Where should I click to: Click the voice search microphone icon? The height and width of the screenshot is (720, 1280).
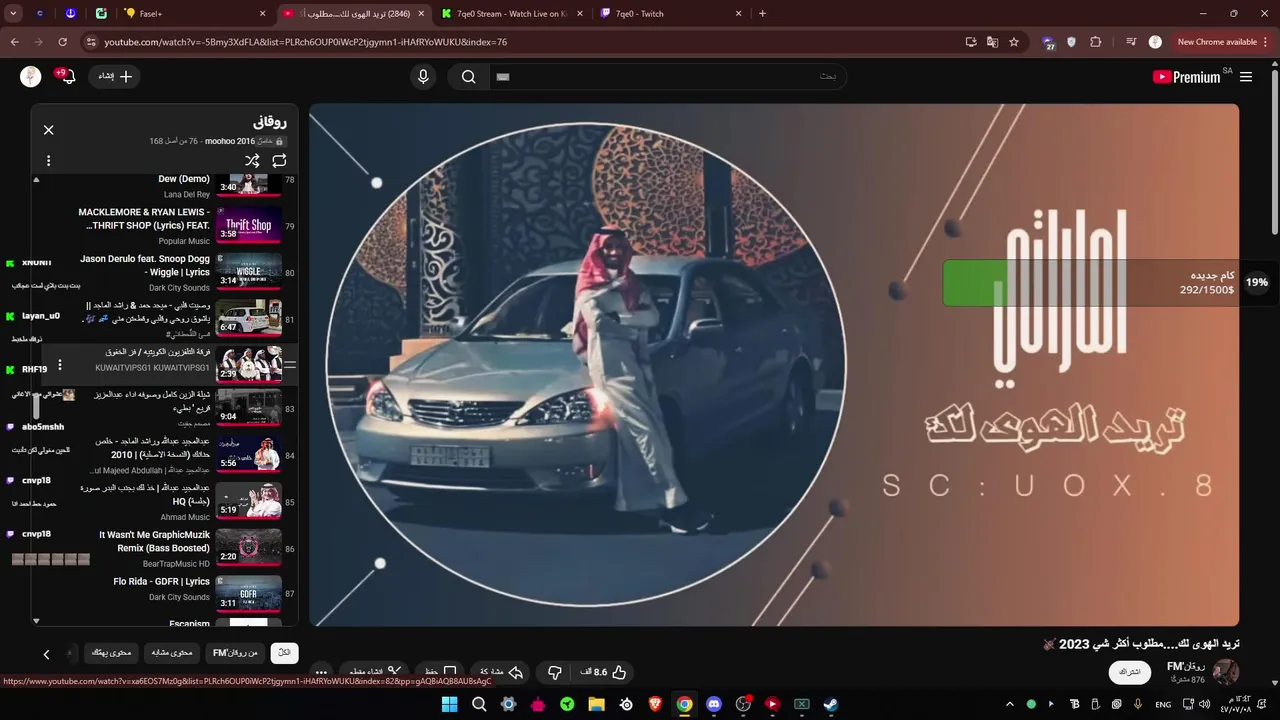tap(423, 77)
